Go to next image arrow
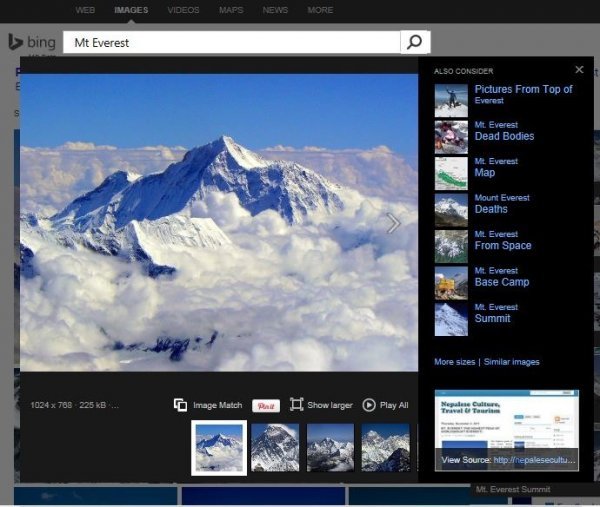This screenshot has height=507, width=600. coord(393,223)
